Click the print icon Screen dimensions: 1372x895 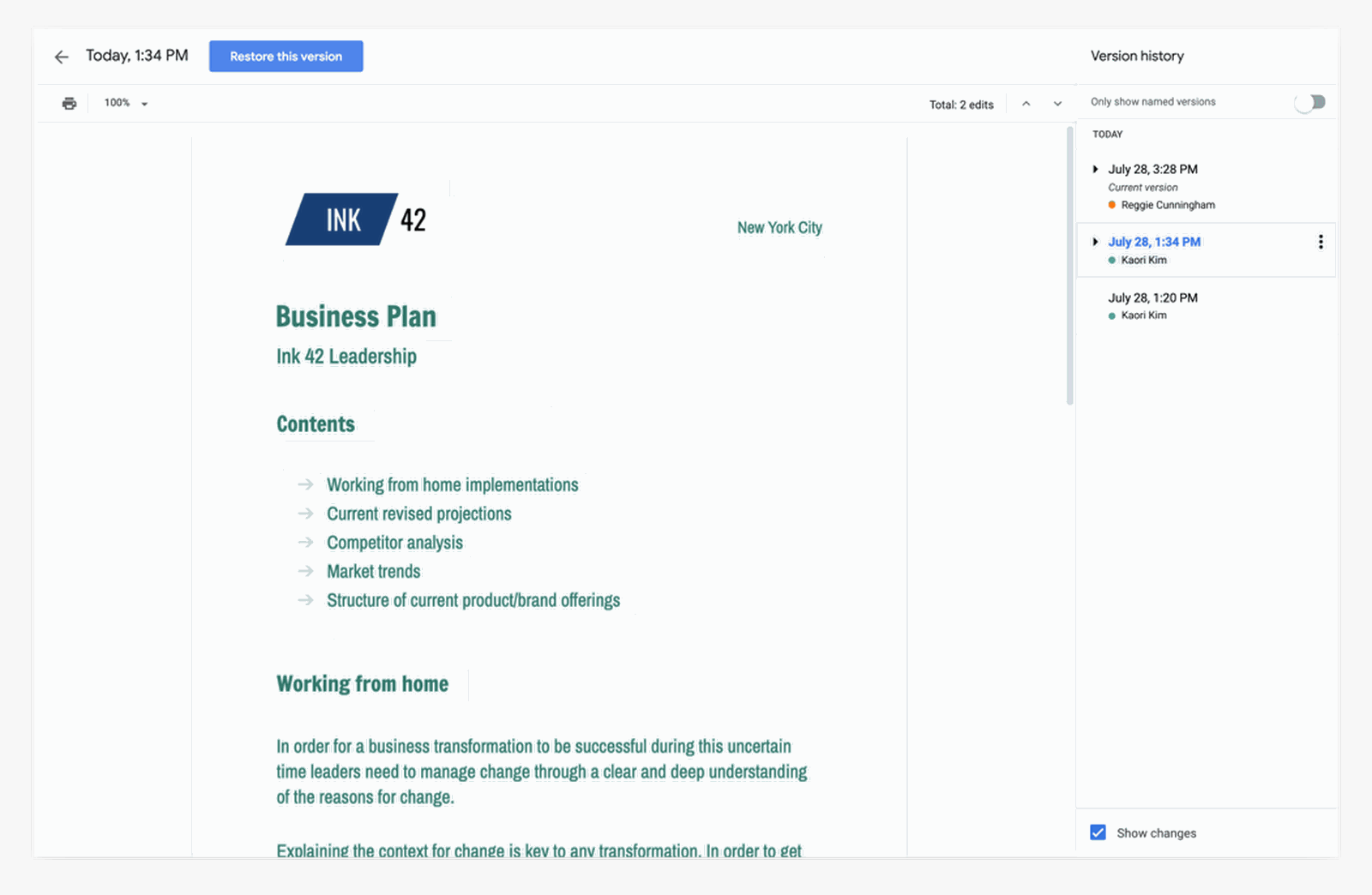(x=69, y=102)
